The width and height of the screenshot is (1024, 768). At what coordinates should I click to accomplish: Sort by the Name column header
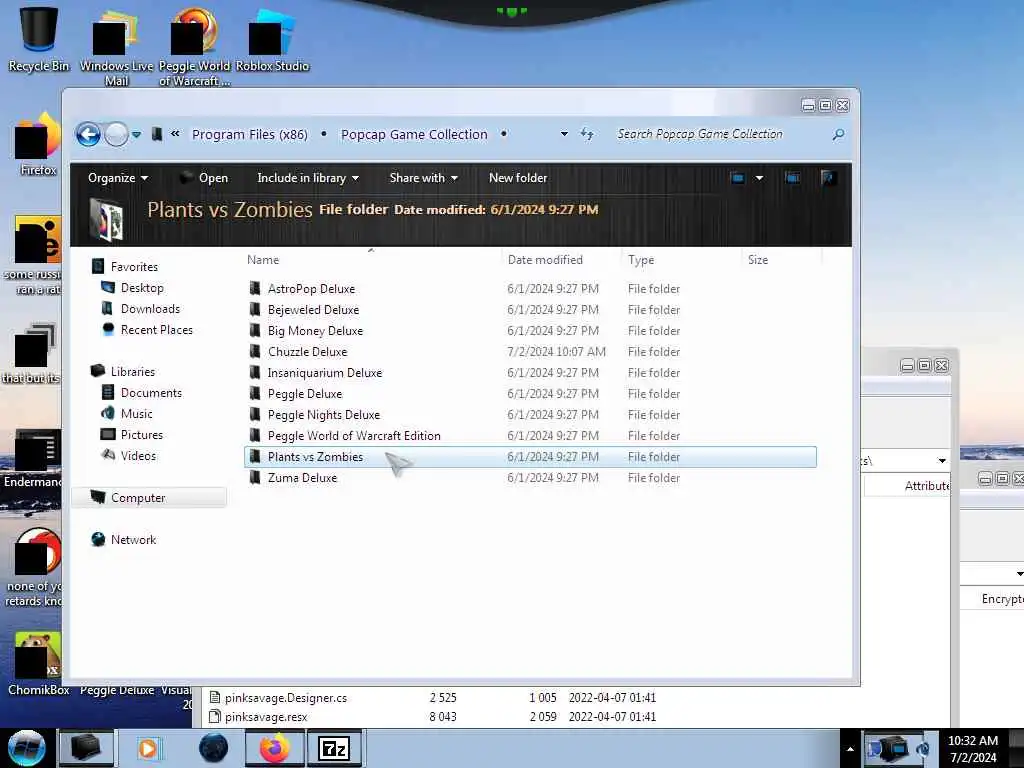(x=372, y=260)
